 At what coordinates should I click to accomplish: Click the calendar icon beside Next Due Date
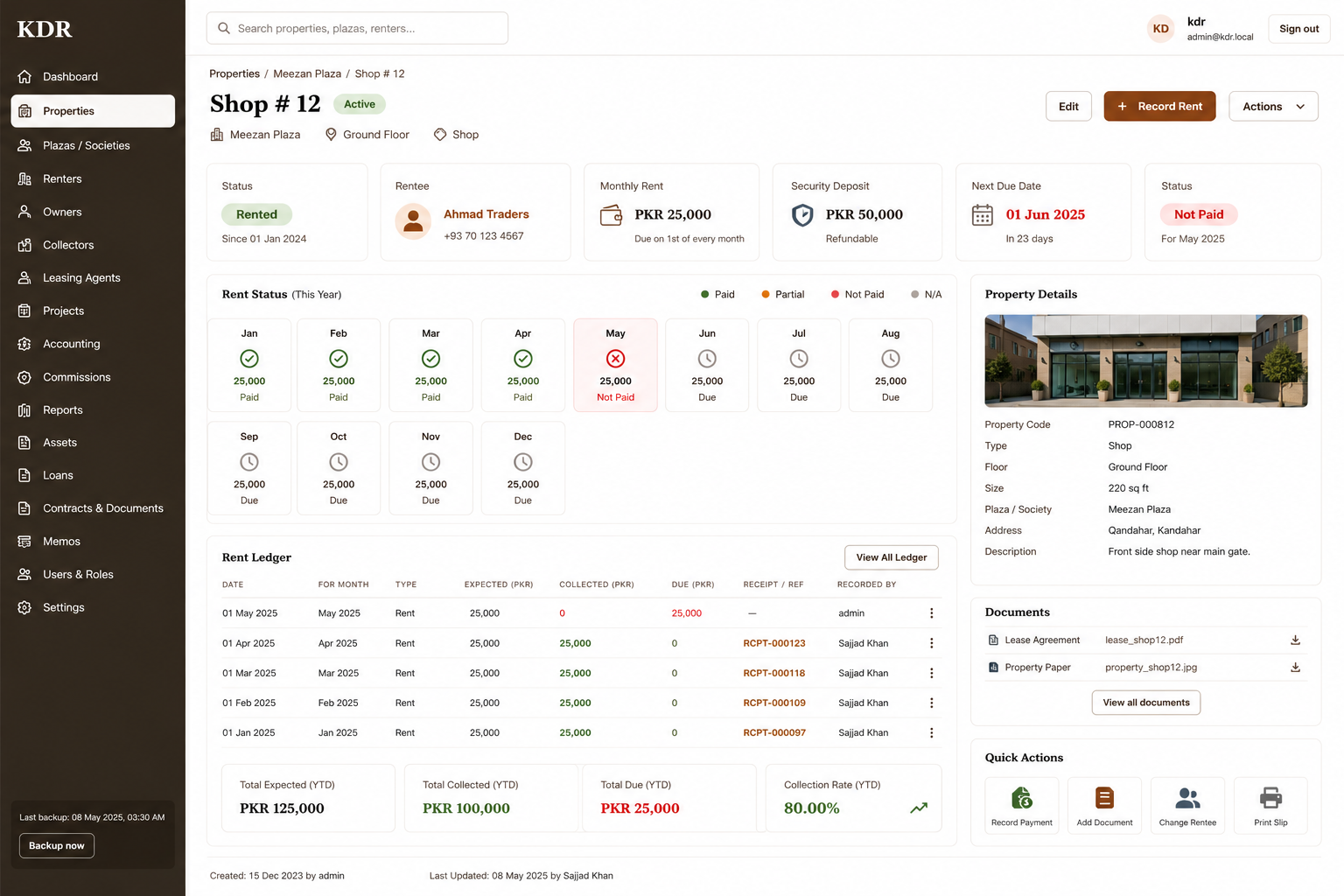pos(983,214)
